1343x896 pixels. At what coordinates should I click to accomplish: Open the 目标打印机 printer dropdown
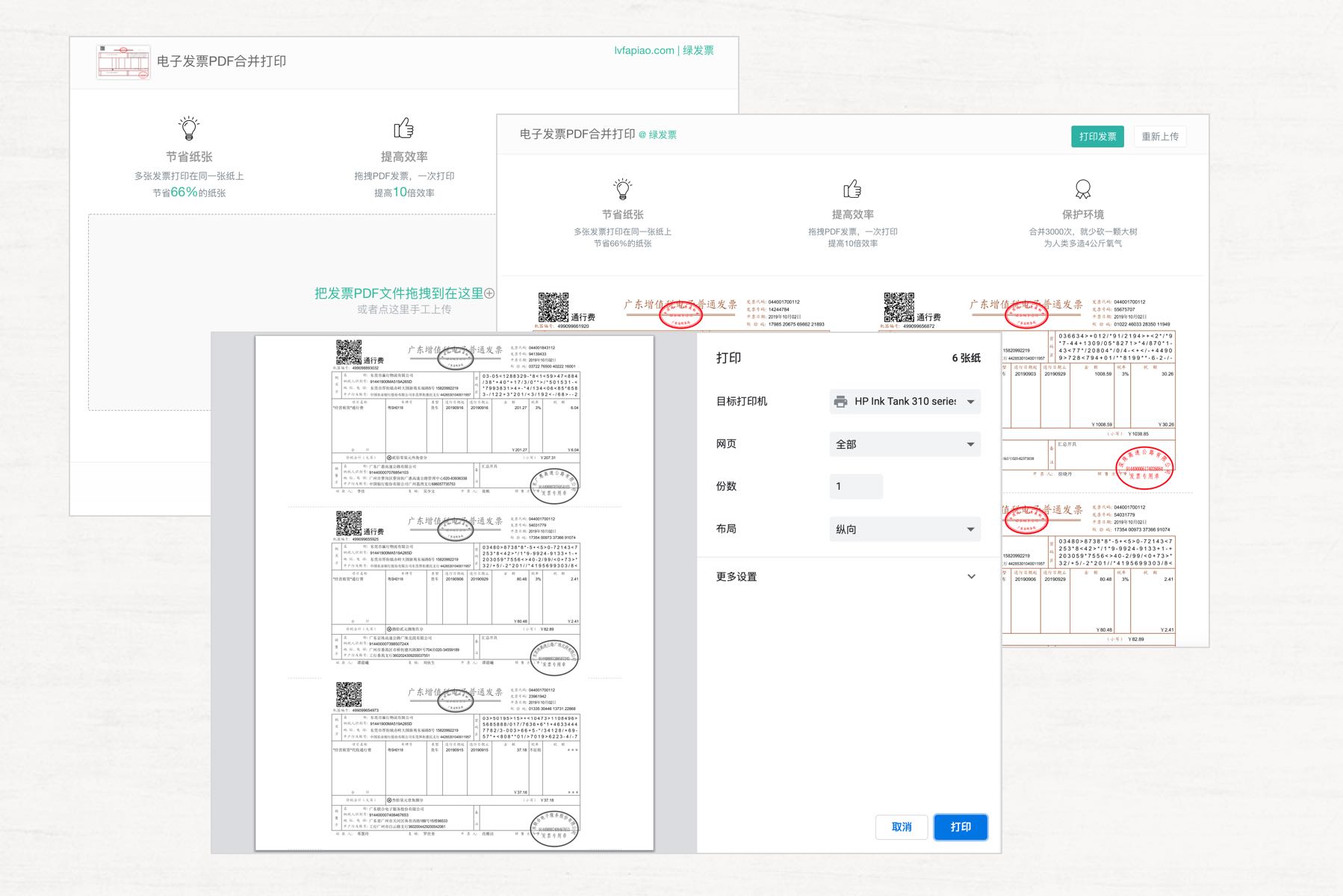pyautogui.click(x=905, y=402)
